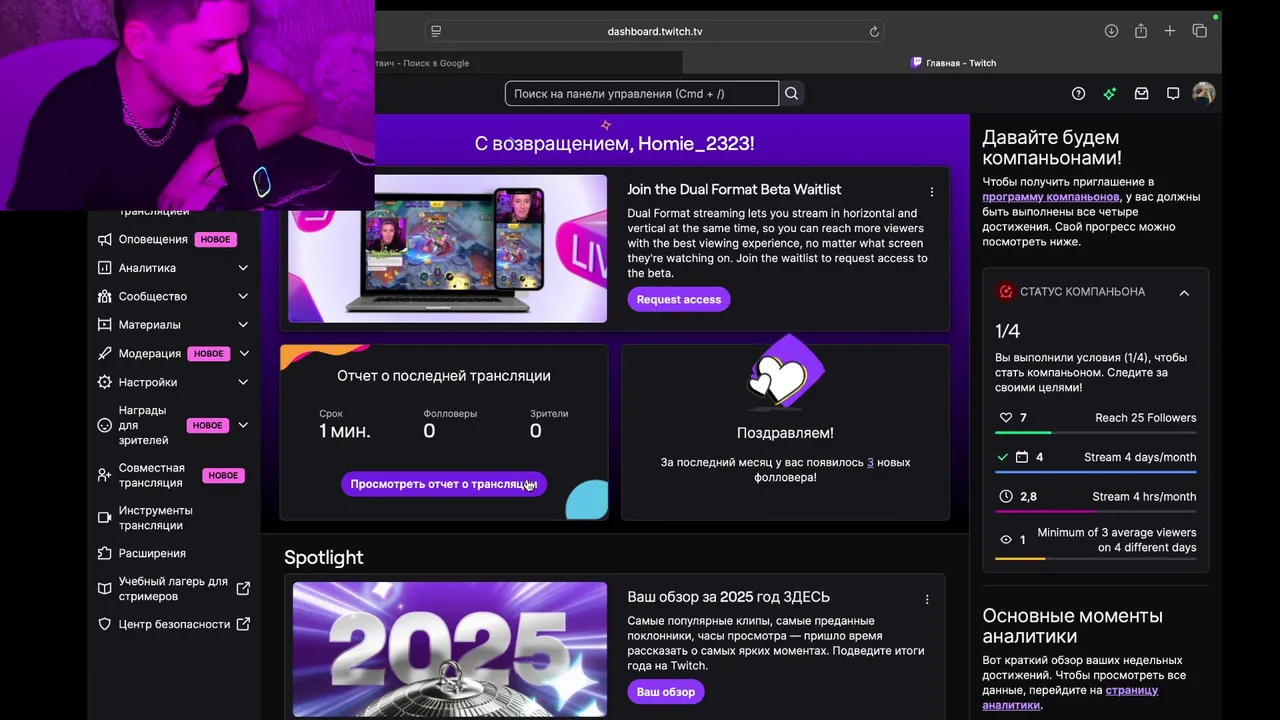1280x720 pixels.
Task: Open Safari downloads icon
Action: [1111, 31]
